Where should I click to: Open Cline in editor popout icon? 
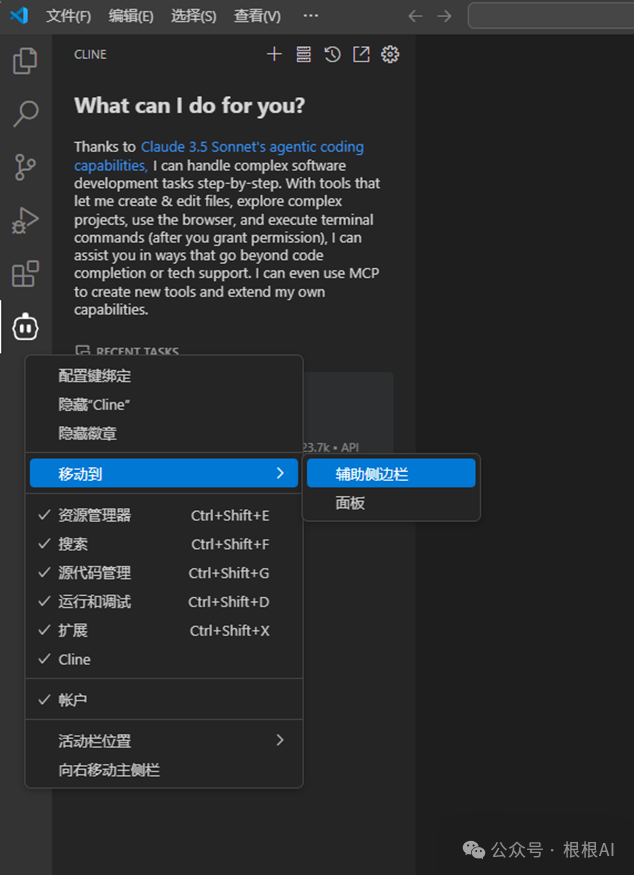(x=361, y=54)
